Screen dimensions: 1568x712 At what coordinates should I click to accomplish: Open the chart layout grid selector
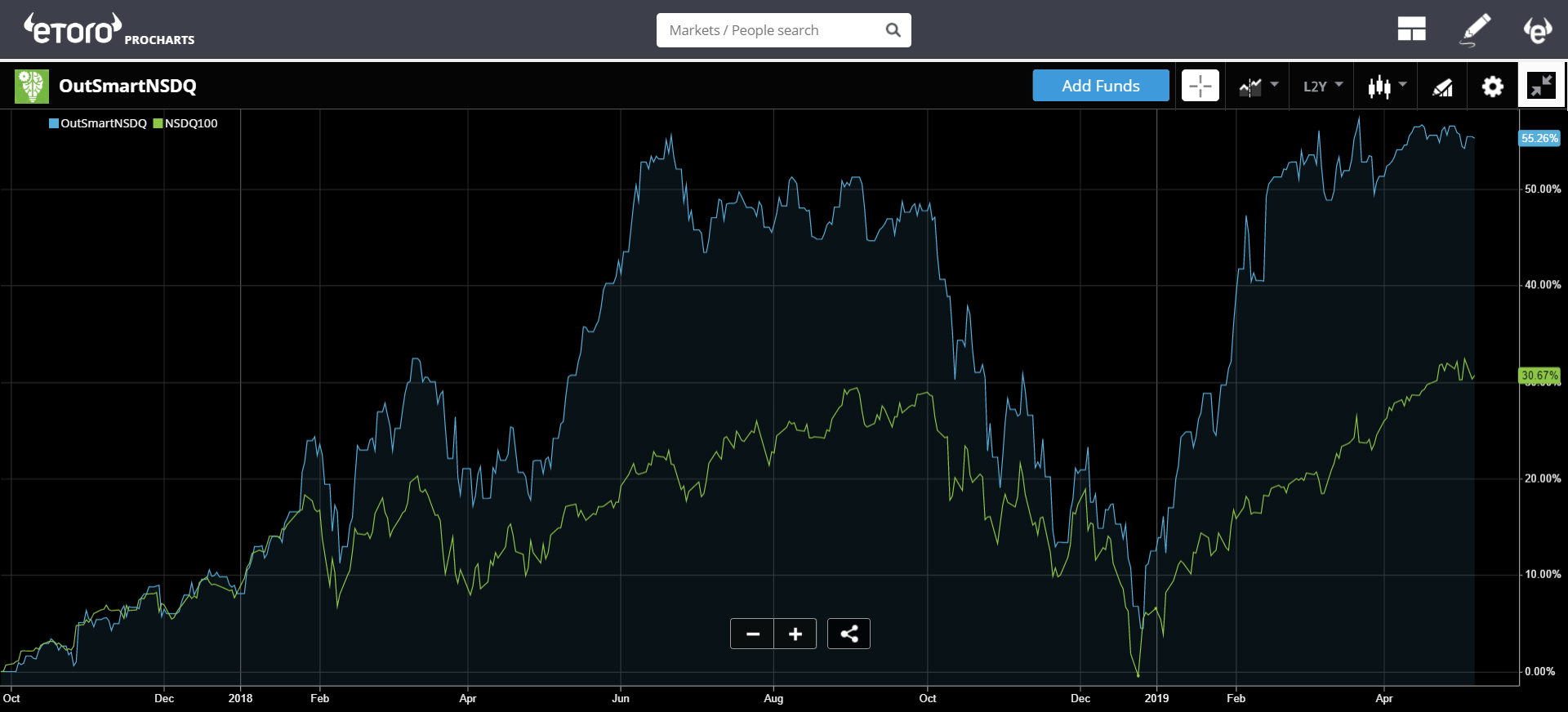tap(1411, 29)
